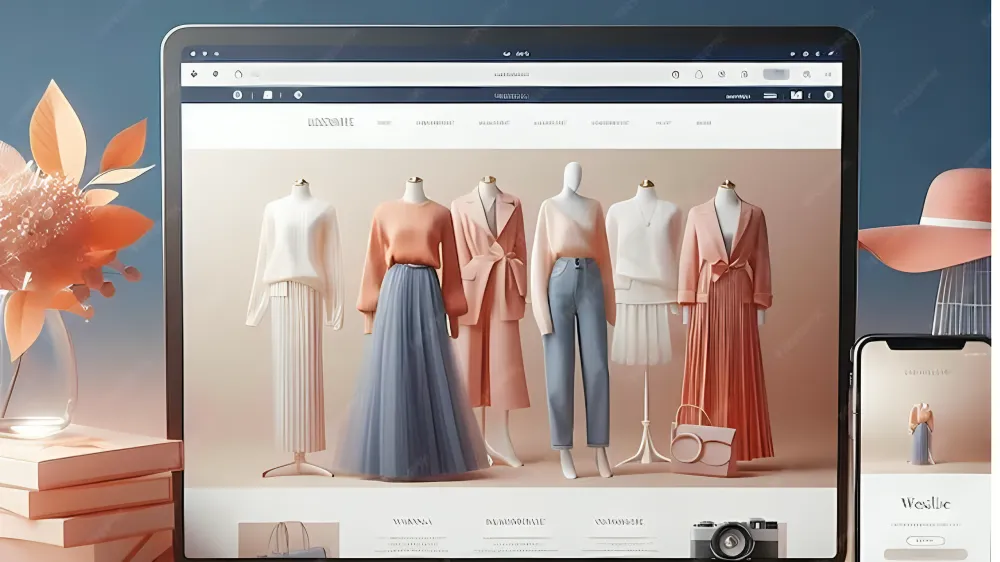Click the first round icon on the dark bar
This screenshot has width=1000, height=562.
coord(237,95)
